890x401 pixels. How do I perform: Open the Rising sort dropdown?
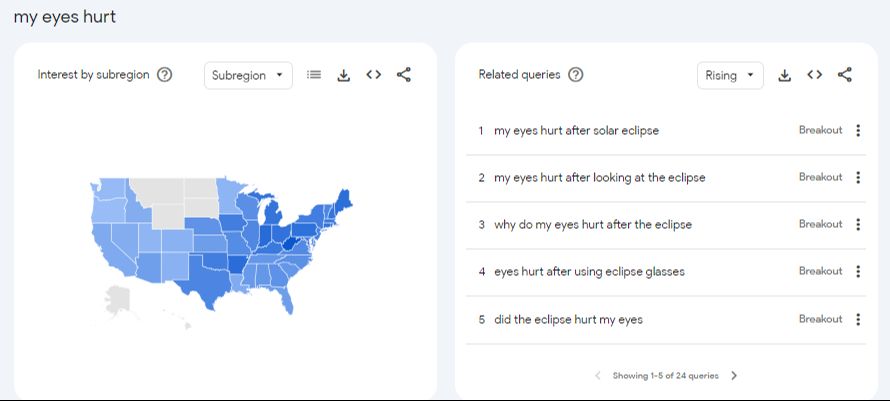729,76
